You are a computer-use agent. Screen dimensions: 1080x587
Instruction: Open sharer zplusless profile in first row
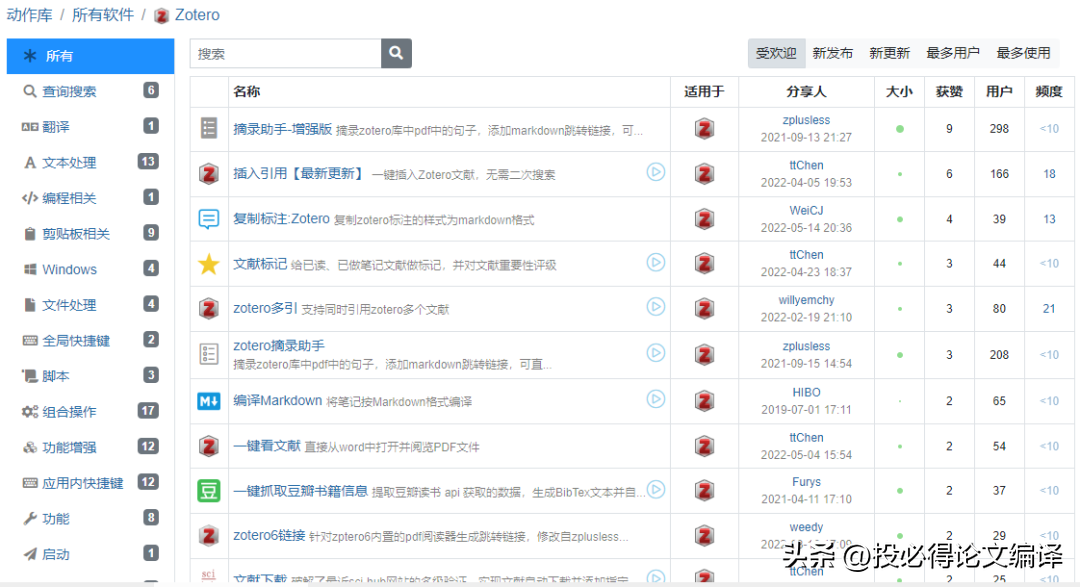click(806, 120)
